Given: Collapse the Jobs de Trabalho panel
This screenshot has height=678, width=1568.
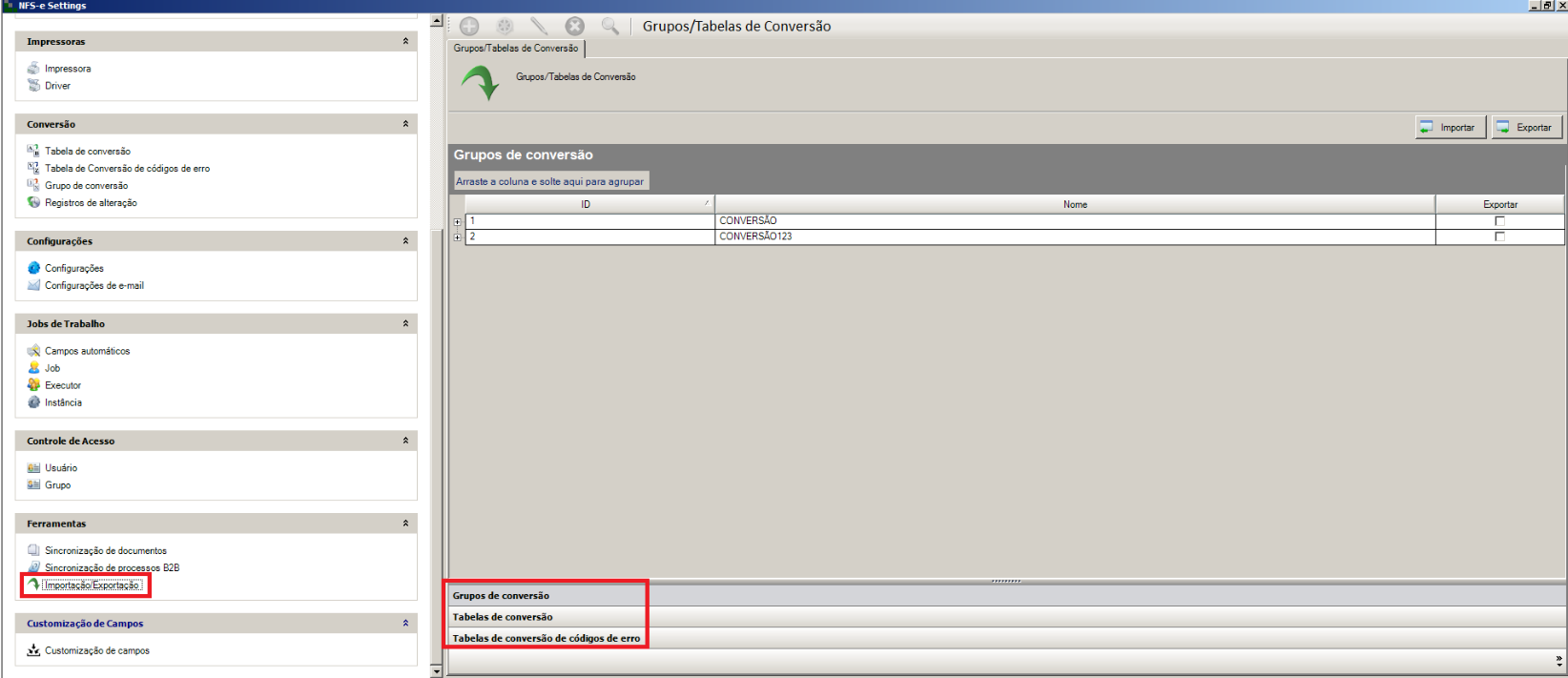Looking at the screenshot, I should pos(405,324).
